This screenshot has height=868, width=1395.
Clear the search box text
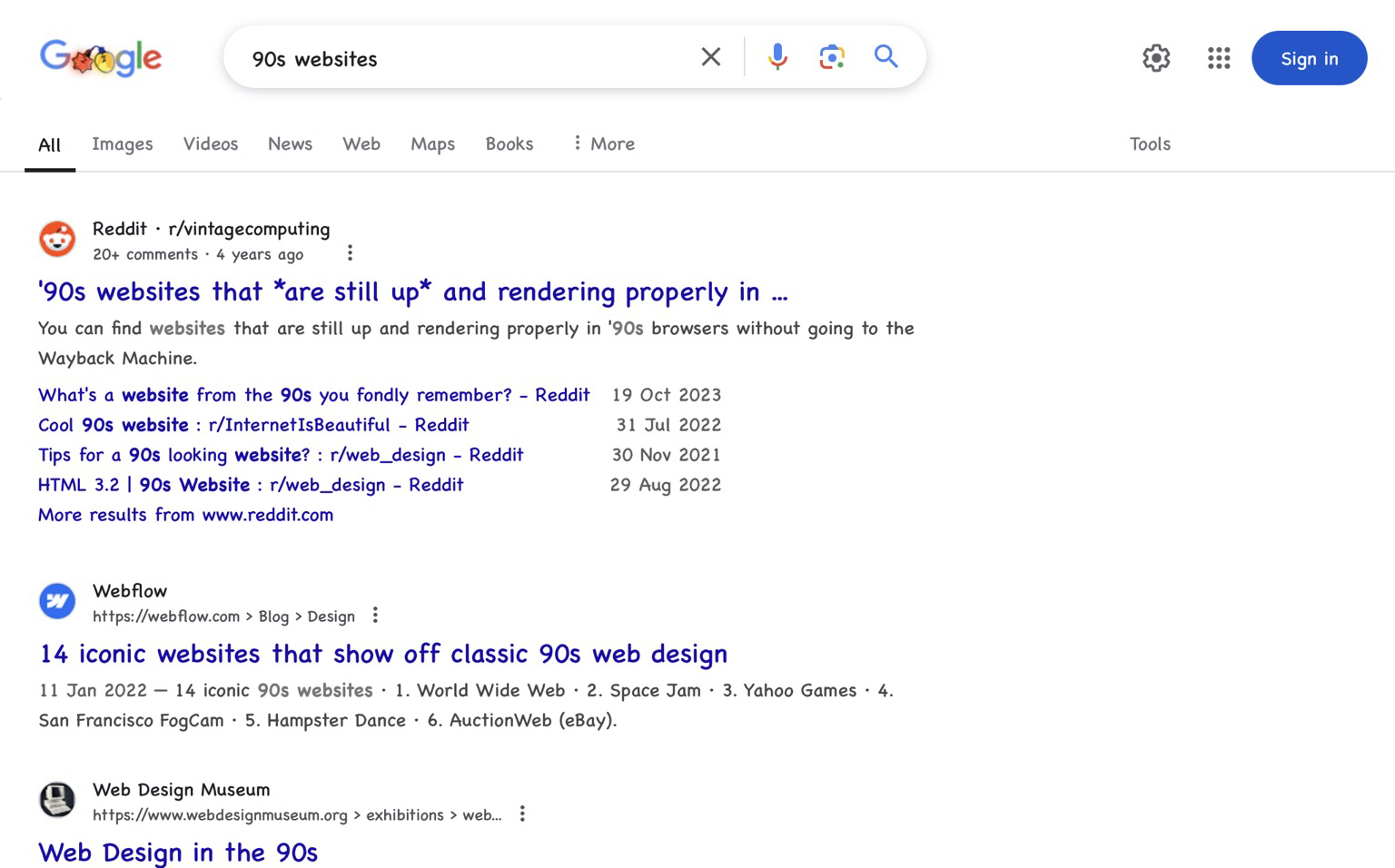(711, 57)
